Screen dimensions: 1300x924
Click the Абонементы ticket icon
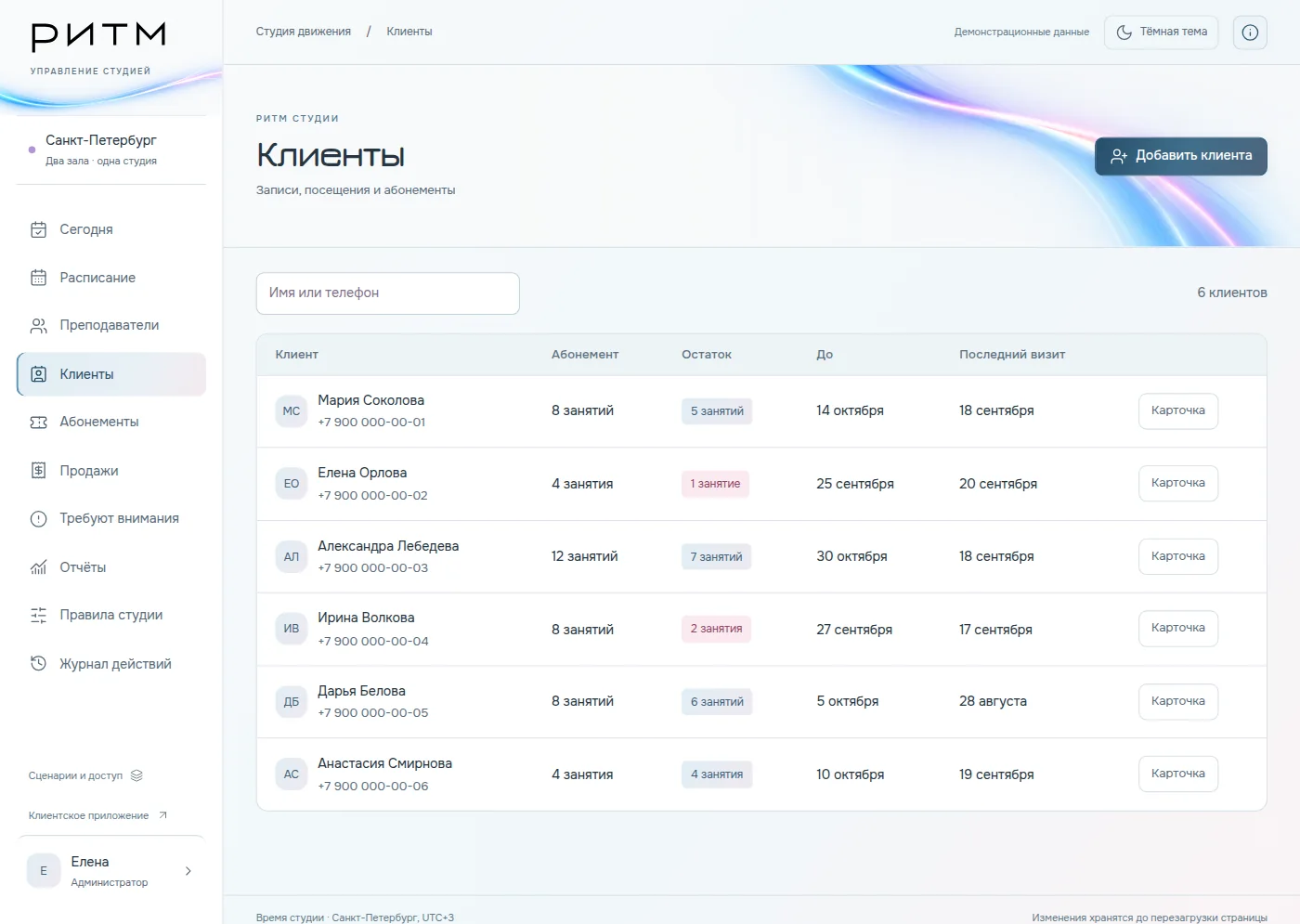click(38, 423)
